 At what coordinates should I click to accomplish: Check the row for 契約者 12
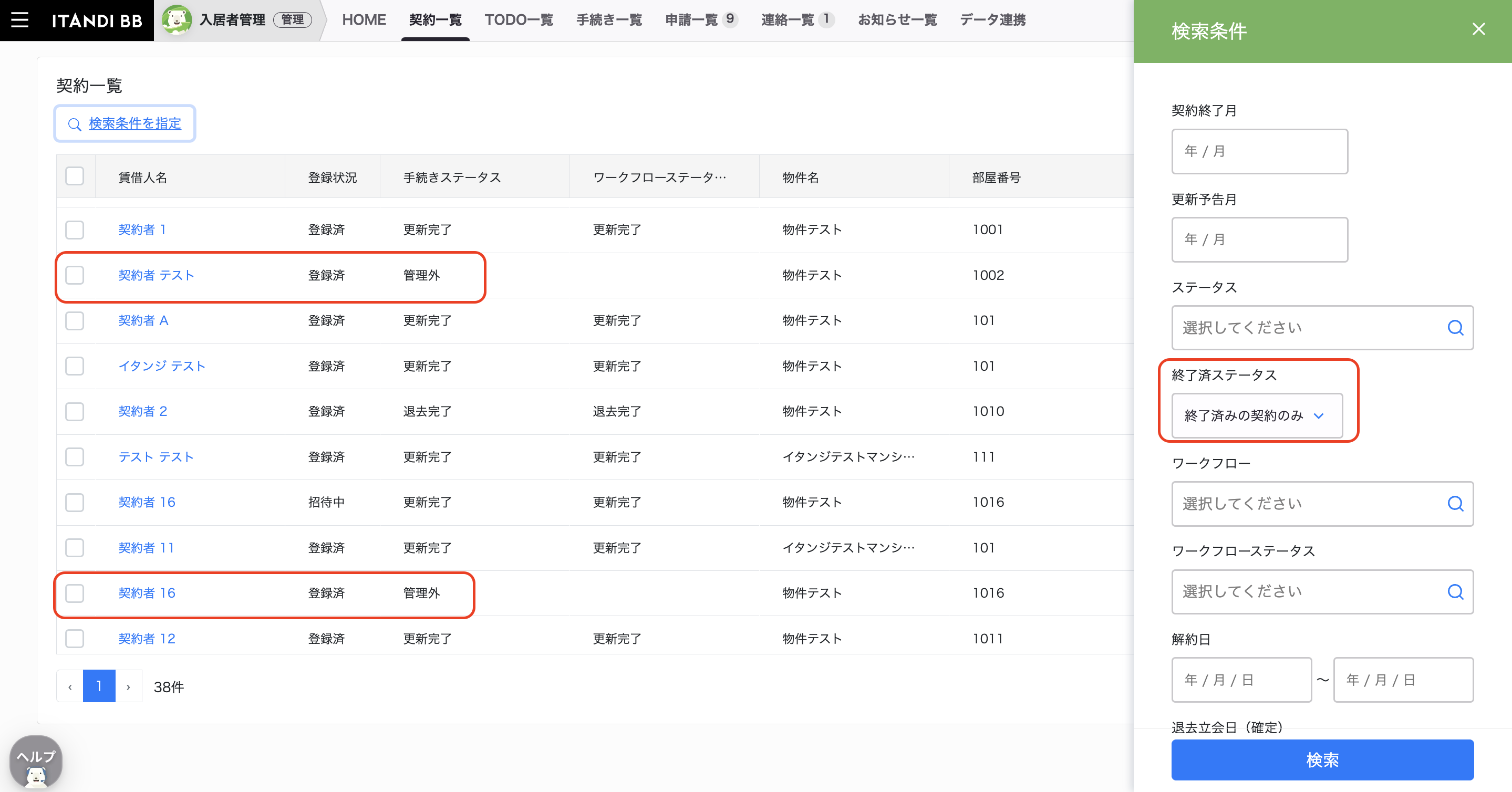75,638
